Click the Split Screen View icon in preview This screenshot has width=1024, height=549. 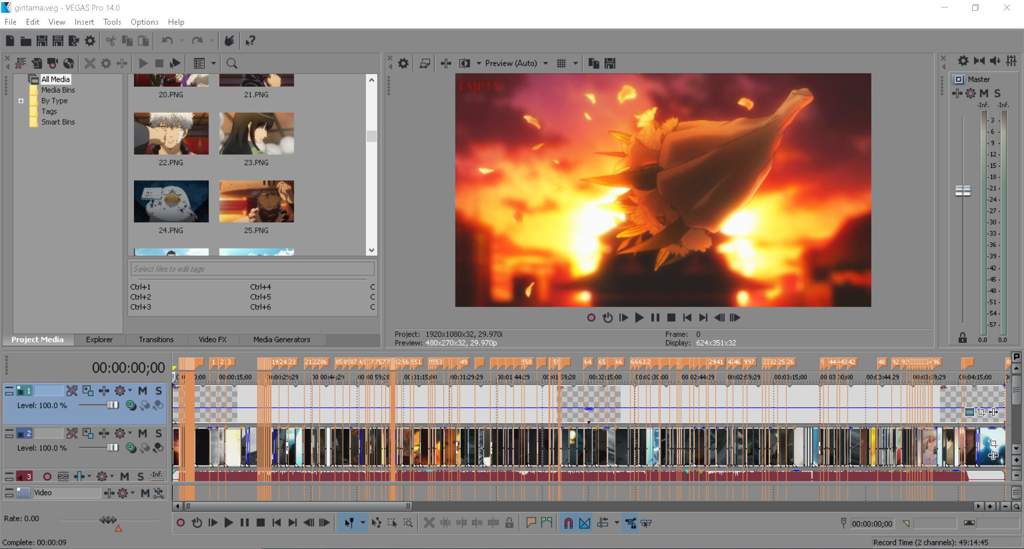click(x=464, y=63)
